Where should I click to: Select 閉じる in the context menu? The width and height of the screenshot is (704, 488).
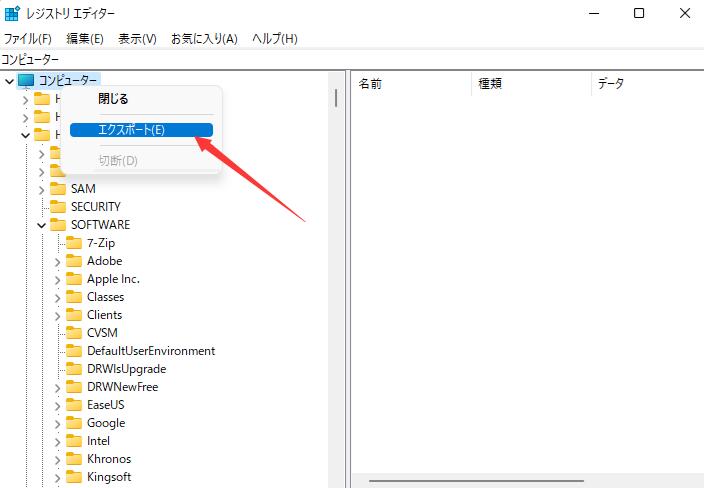click(113, 99)
